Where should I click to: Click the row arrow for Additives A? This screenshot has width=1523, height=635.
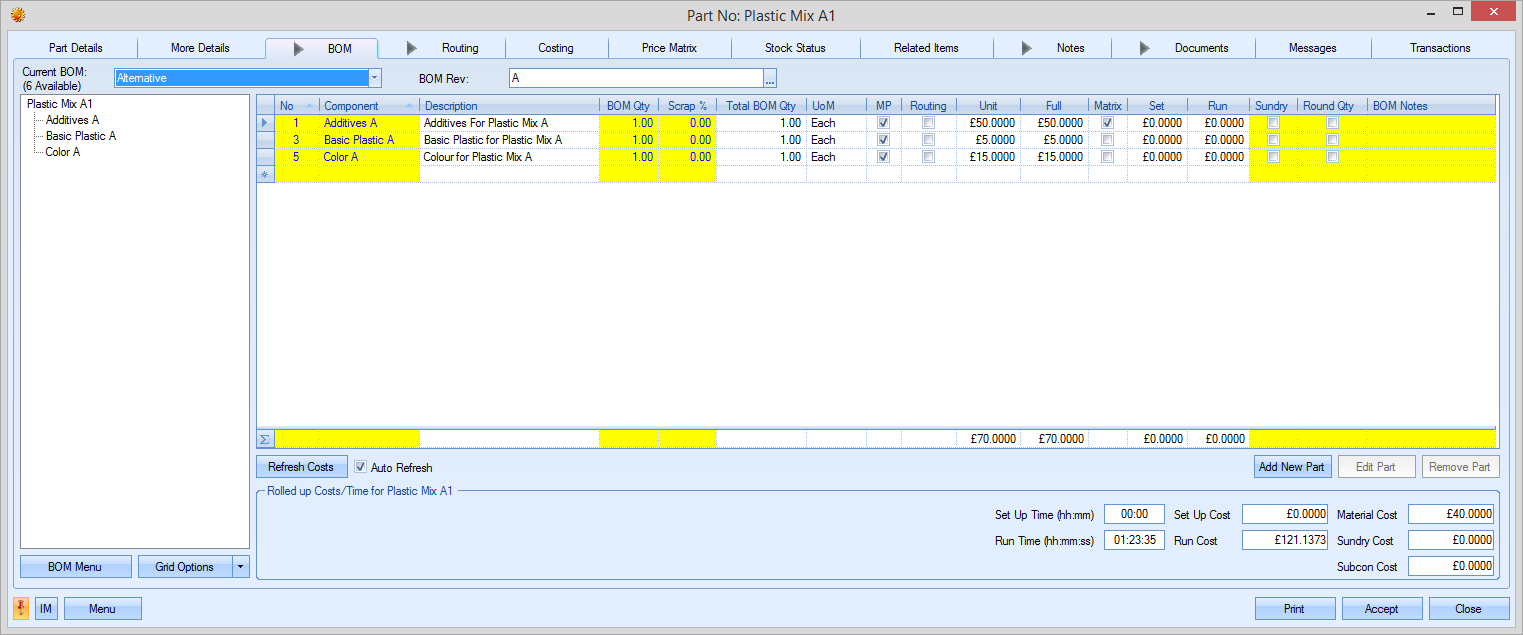coord(265,123)
